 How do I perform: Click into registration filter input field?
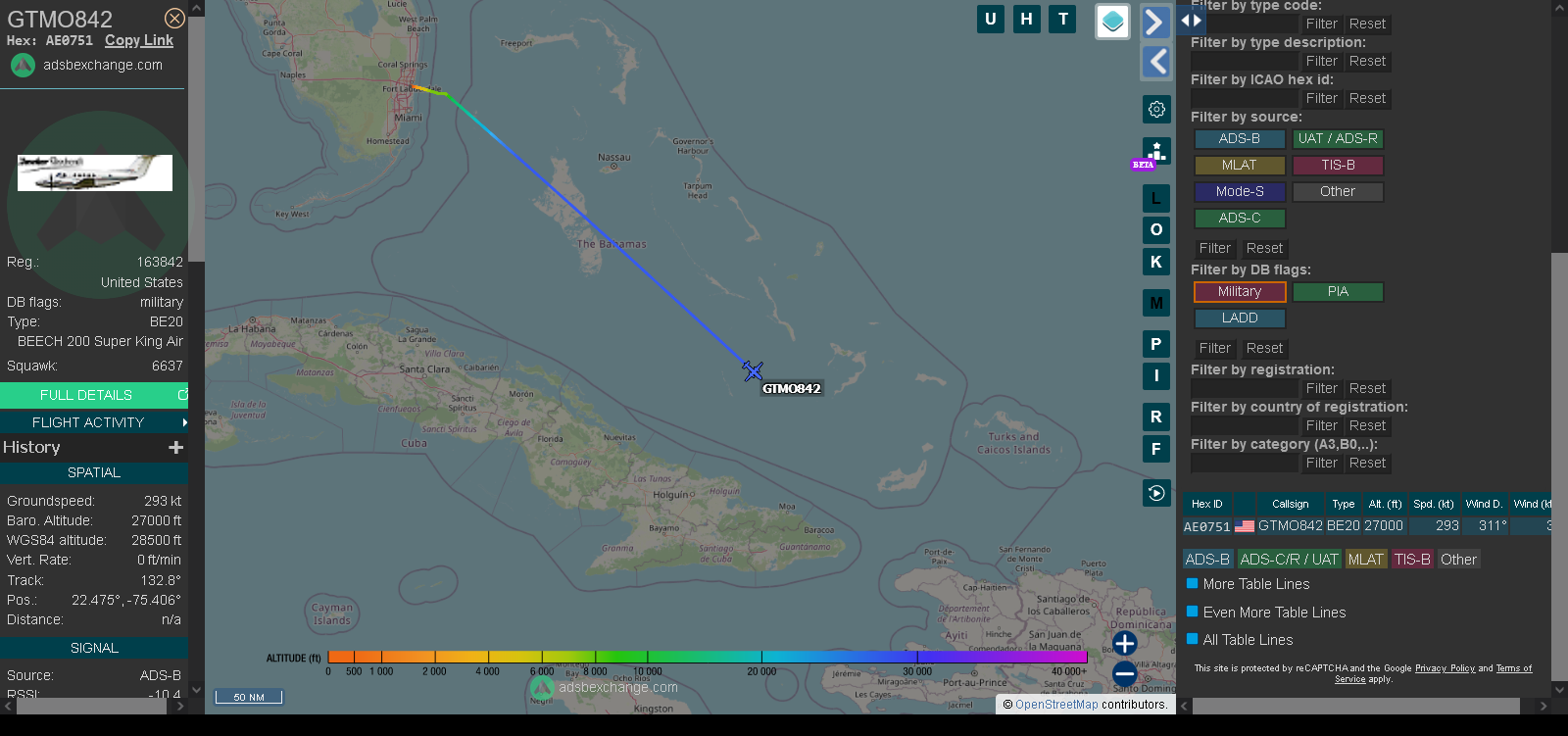coord(1245,388)
